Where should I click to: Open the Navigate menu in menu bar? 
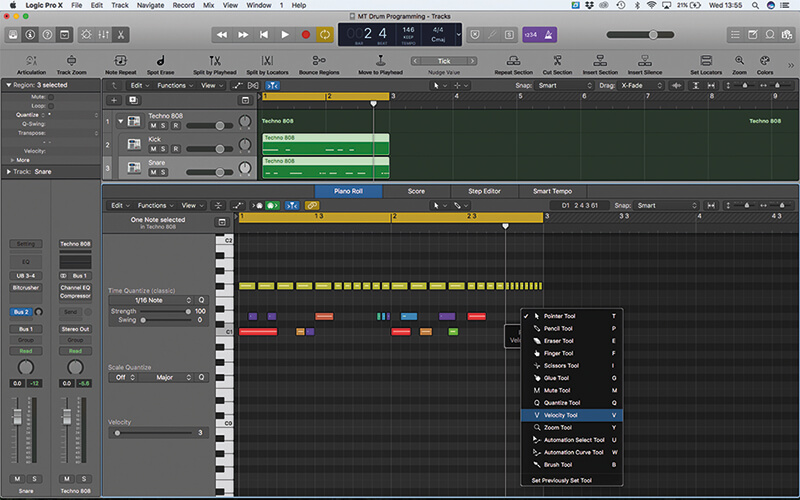(x=150, y=5)
